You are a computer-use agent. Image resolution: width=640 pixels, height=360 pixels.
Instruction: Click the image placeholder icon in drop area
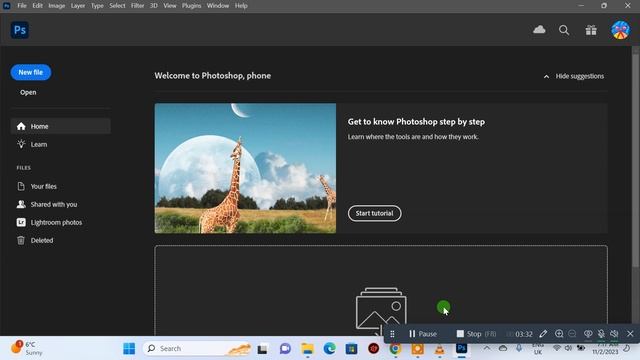coord(381,311)
